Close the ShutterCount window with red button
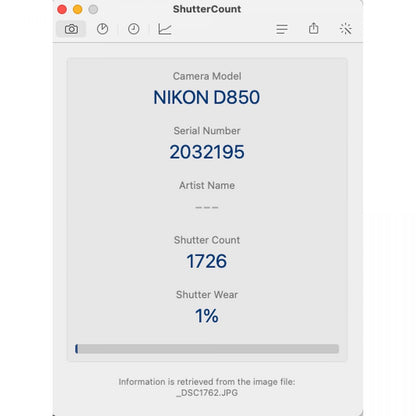Image resolution: width=416 pixels, height=416 pixels. tap(62, 9)
